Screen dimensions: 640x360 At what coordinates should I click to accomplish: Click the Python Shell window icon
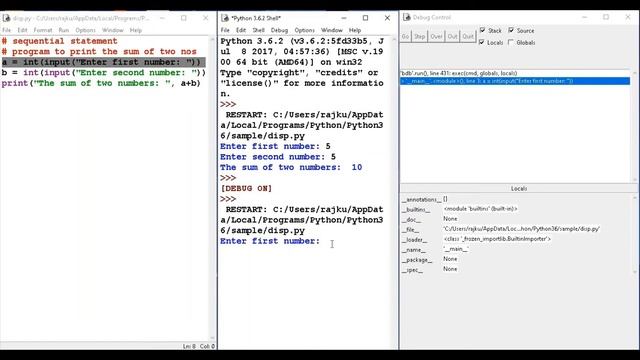click(224, 18)
